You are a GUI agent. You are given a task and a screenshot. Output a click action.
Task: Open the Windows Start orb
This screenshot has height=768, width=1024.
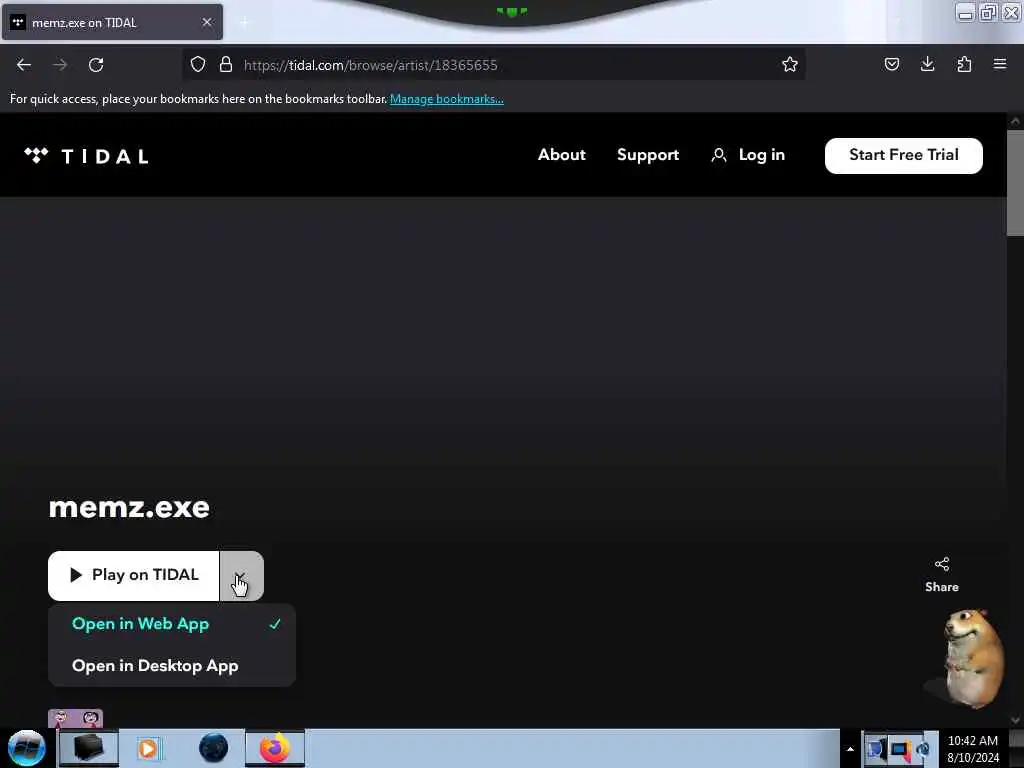(x=26, y=748)
